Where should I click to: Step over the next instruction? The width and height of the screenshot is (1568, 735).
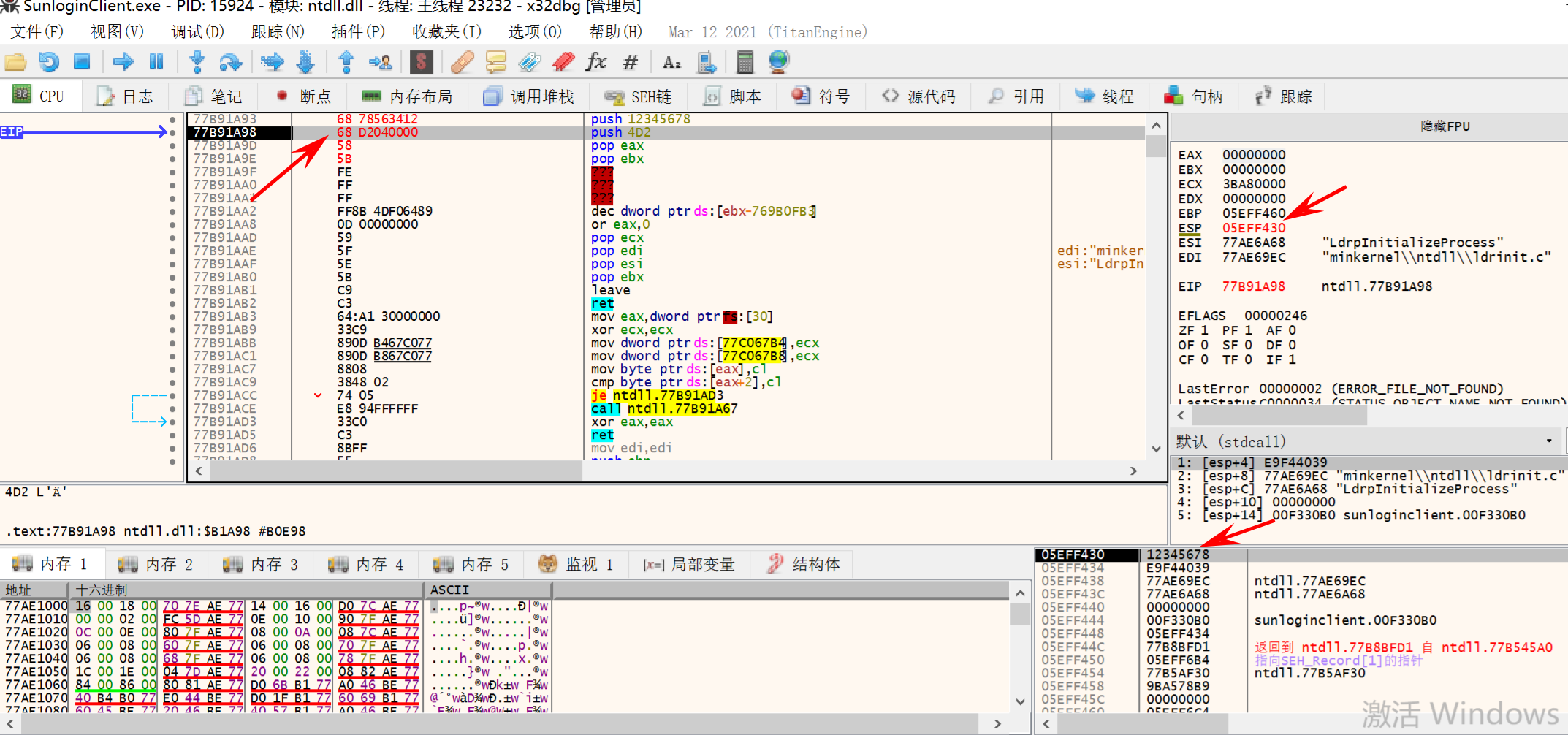(x=231, y=63)
